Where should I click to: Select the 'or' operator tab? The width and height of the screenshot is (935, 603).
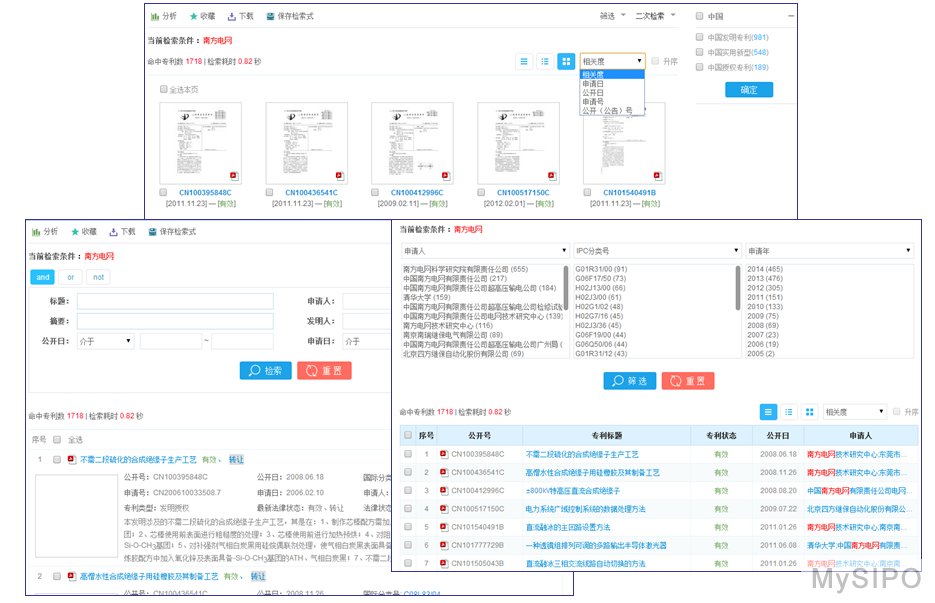coord(70,277)
